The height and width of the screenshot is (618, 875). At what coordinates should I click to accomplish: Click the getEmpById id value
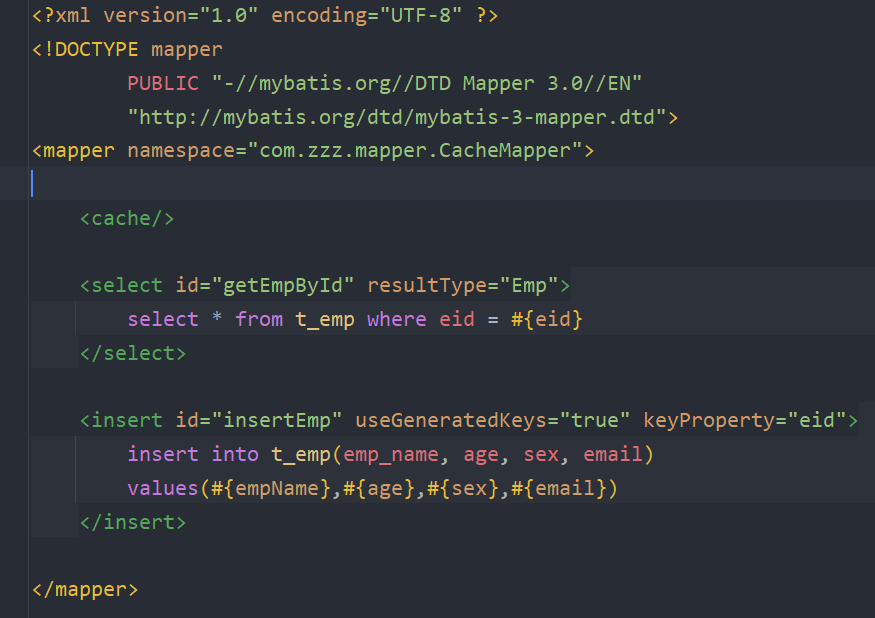pos(283,286)
